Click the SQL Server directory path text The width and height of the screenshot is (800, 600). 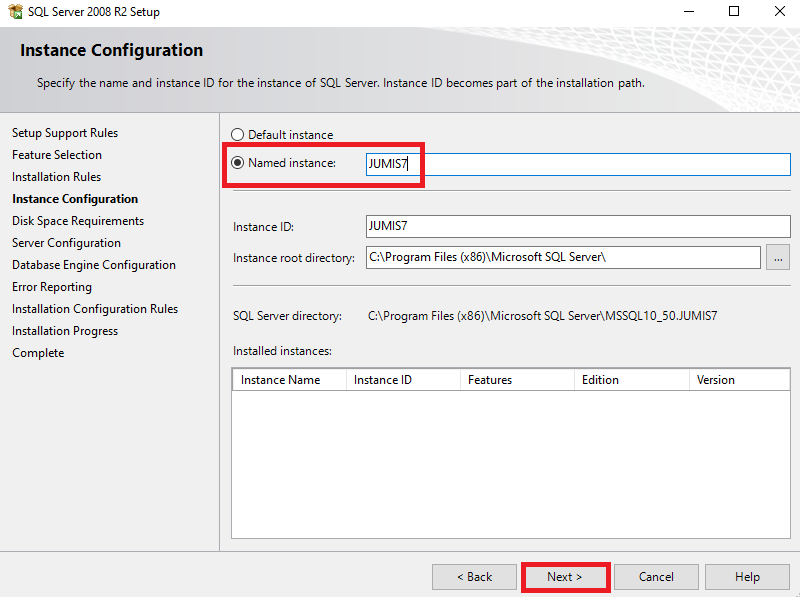pos(542,316)
